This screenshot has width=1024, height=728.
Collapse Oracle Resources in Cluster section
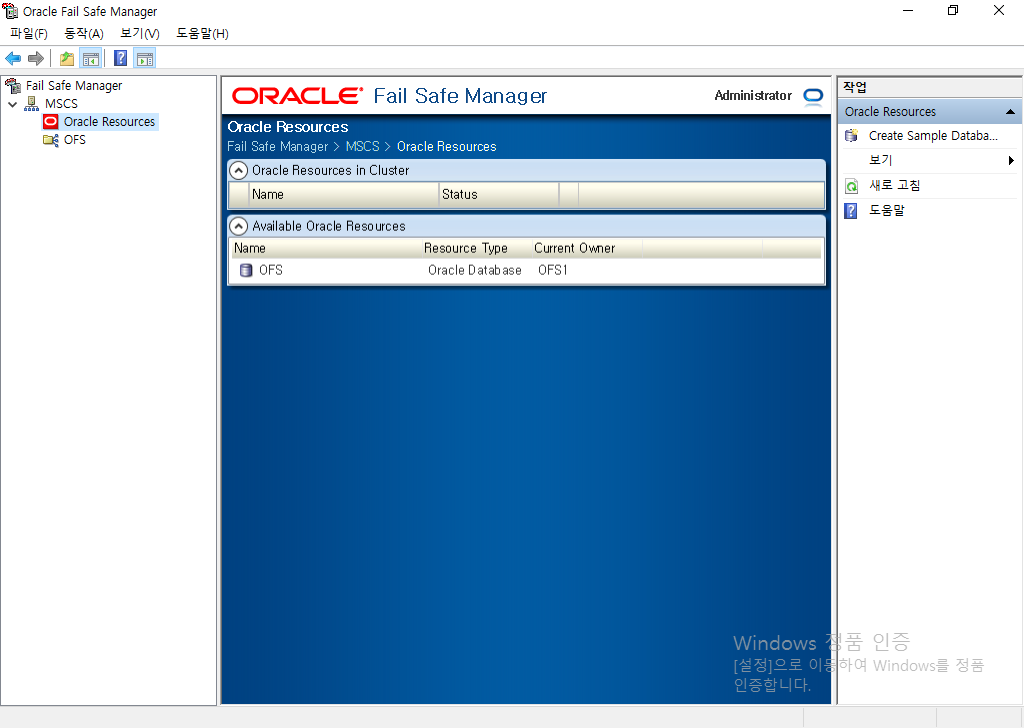click(239, 170)
